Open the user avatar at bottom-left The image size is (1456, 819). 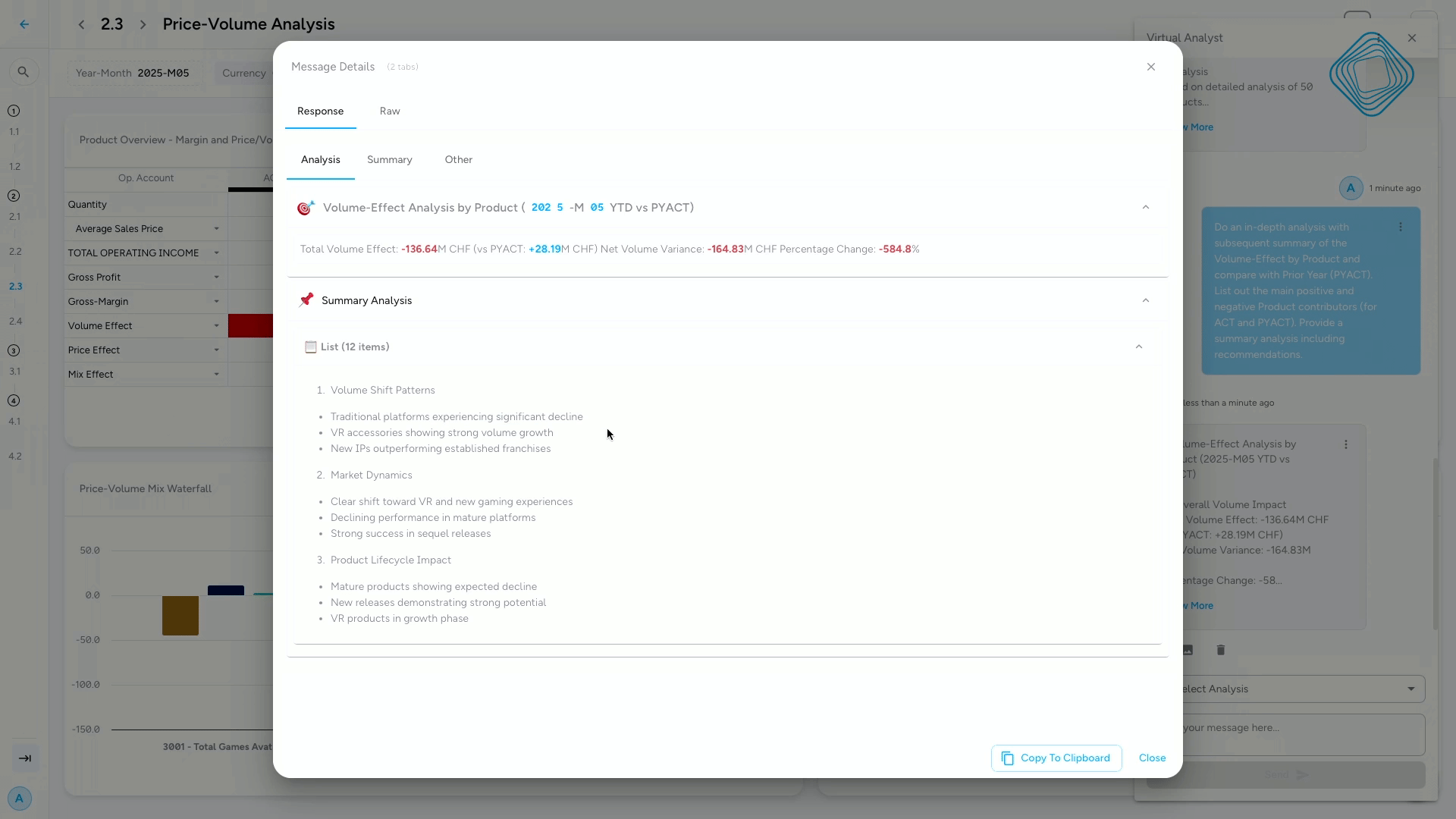(20, 798)
